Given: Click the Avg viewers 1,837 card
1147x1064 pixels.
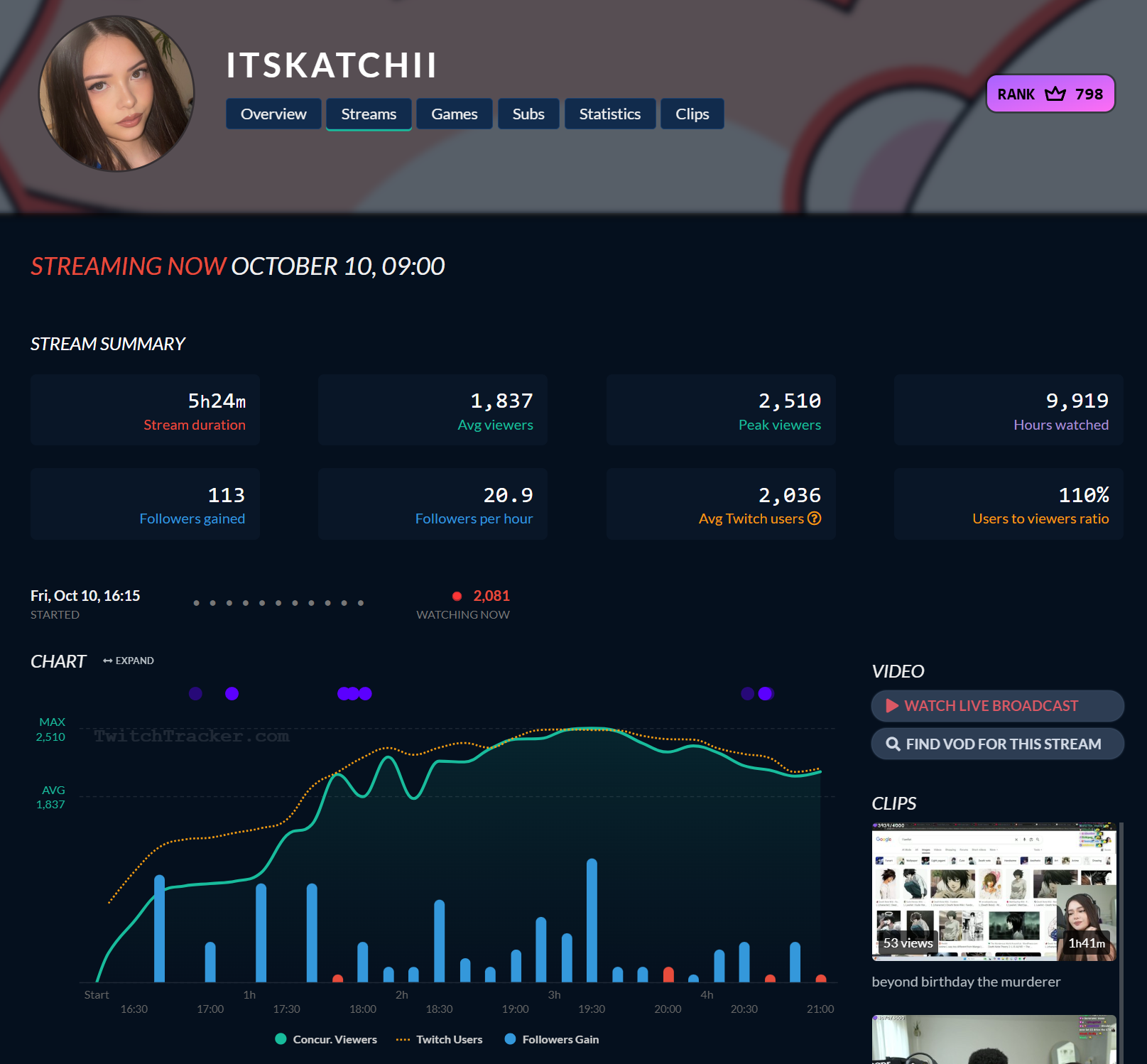Looking at the screenshot, I should pyautogui.click(x=433, y=411).
